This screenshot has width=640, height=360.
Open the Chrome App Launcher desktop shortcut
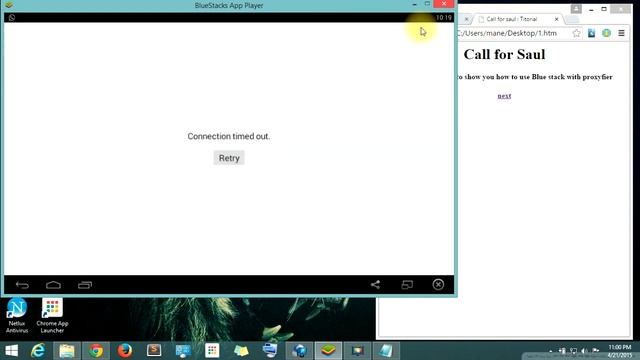tap(52, 315)
